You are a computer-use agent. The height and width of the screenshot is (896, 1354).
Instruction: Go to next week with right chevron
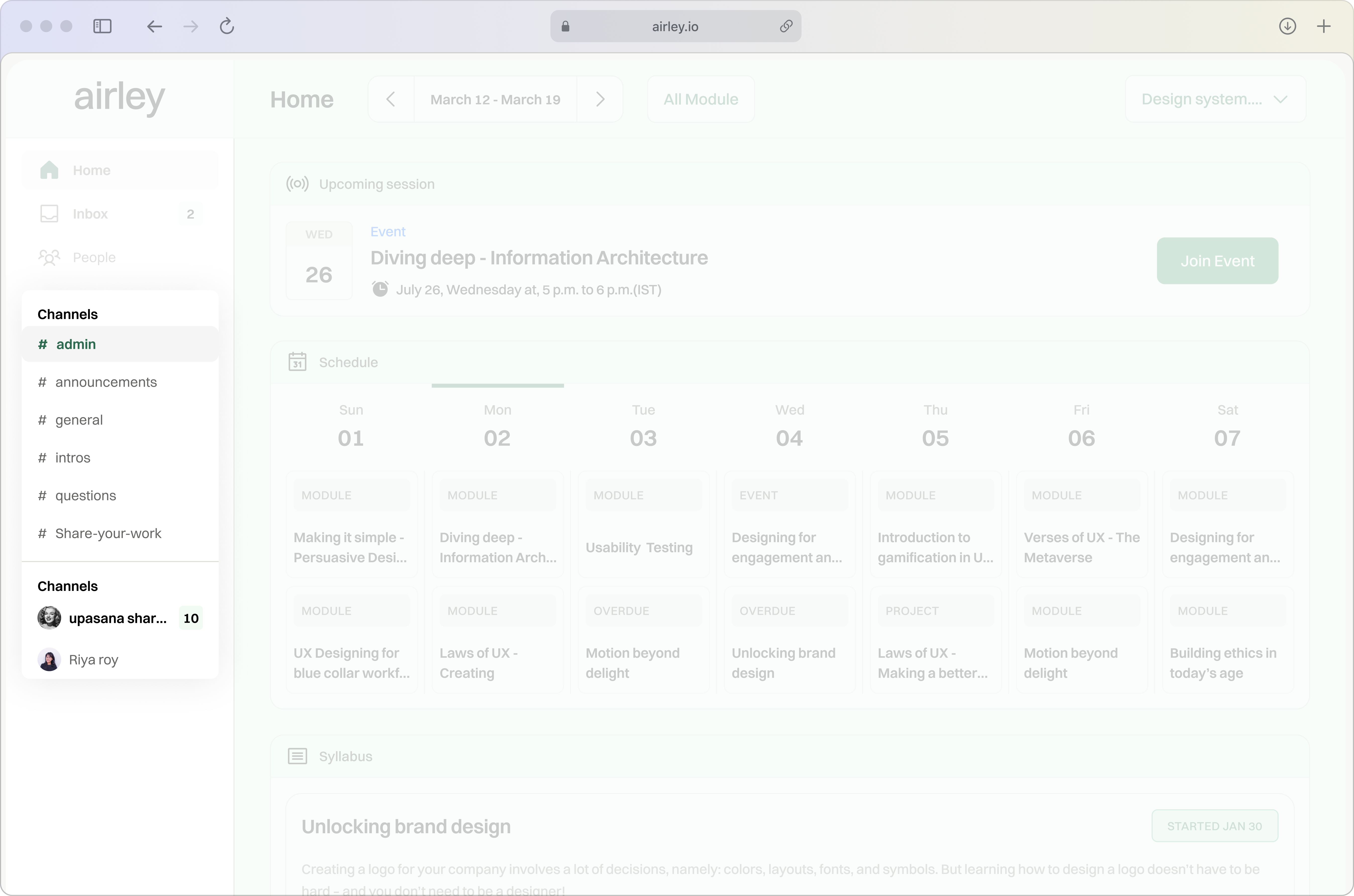pos(600,99)
